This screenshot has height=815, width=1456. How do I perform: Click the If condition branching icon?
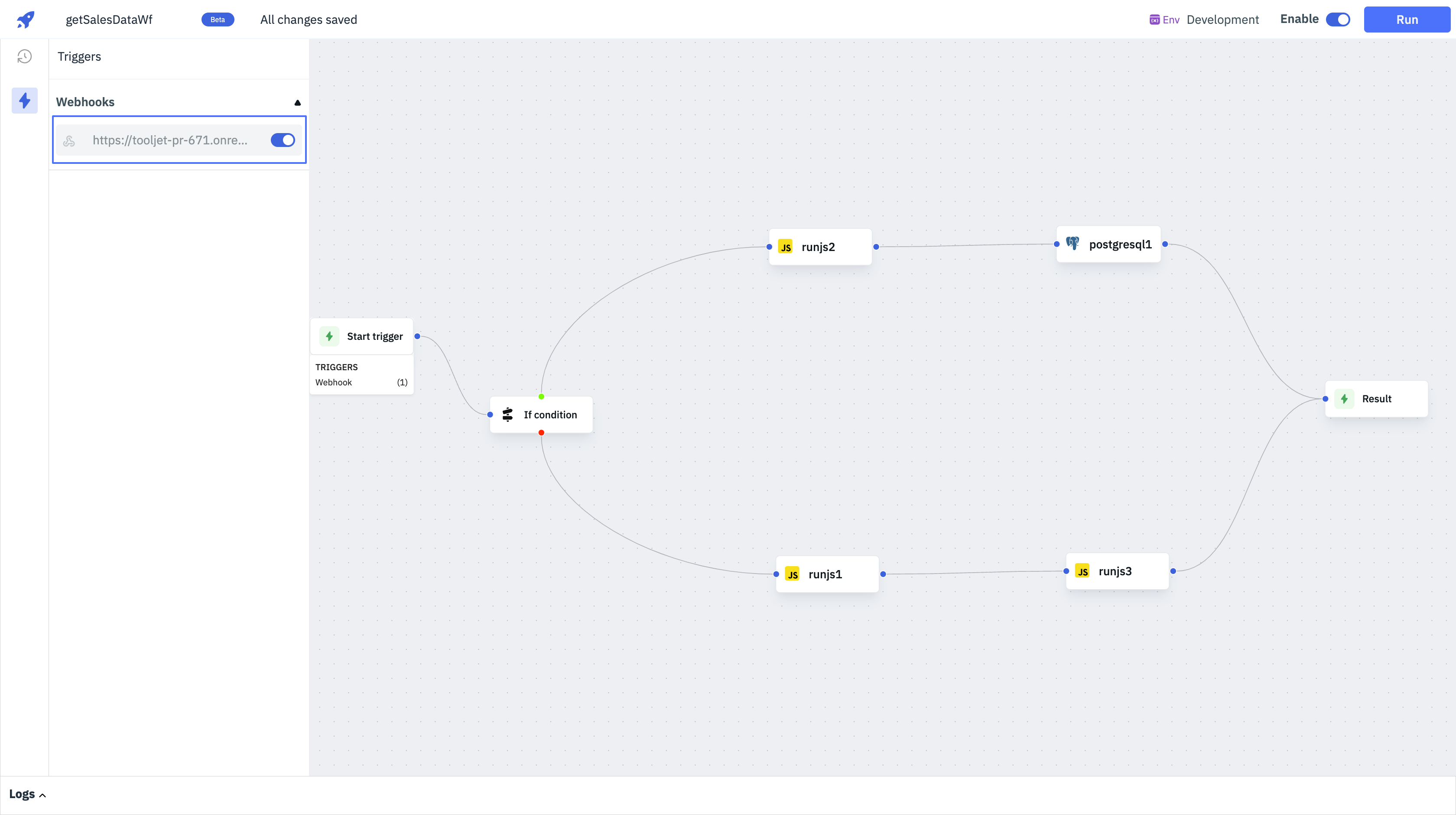pos(507,414)
